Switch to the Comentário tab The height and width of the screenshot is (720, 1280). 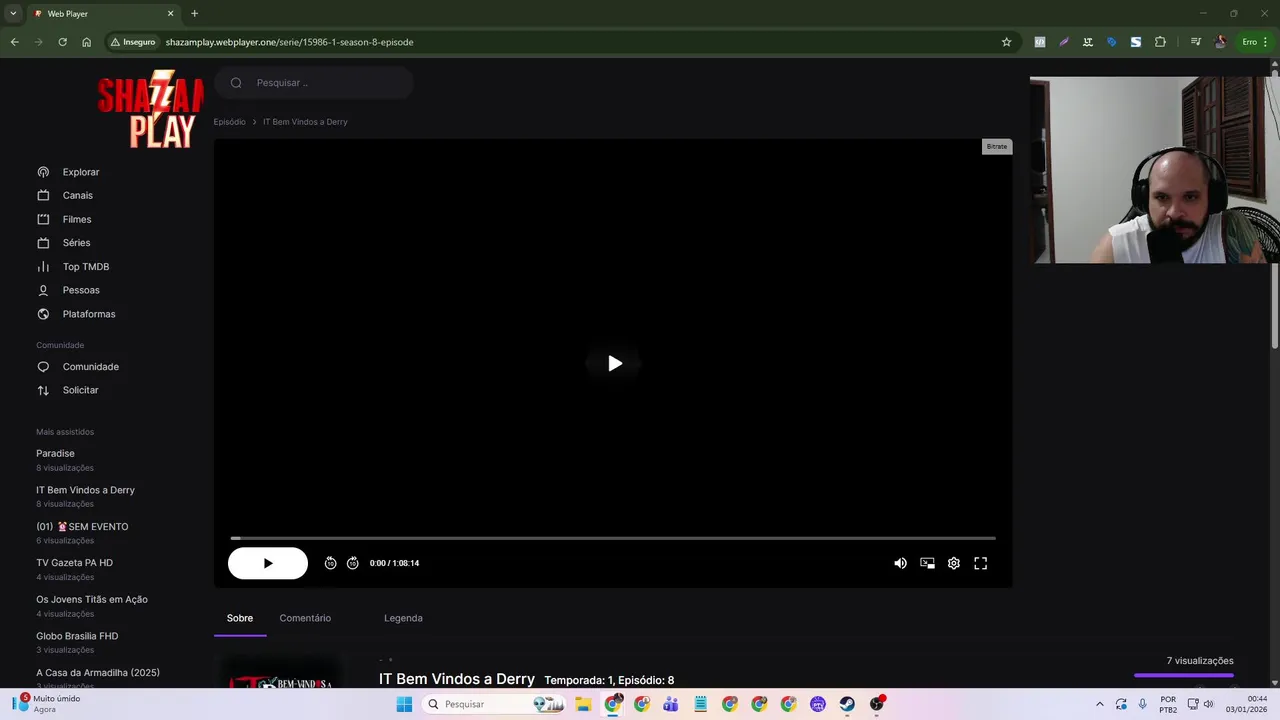305,618
